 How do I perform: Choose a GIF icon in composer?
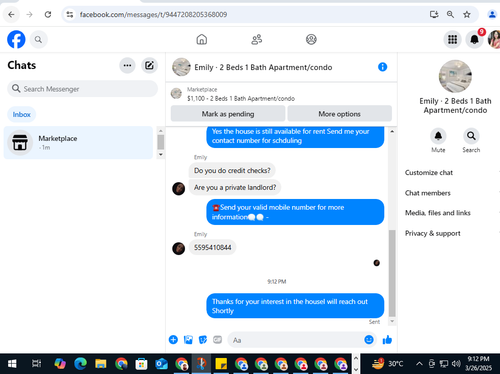(218, 340)
